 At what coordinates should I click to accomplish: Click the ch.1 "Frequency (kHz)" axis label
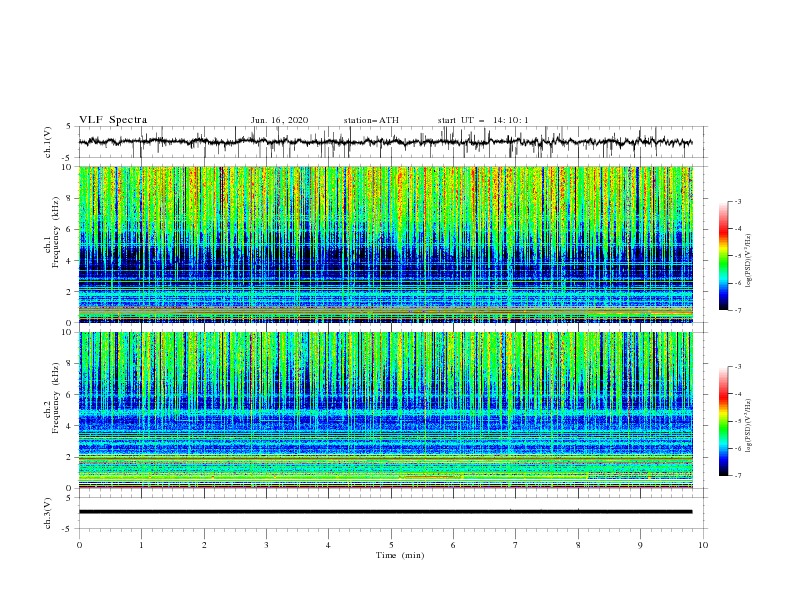point(56,233)
